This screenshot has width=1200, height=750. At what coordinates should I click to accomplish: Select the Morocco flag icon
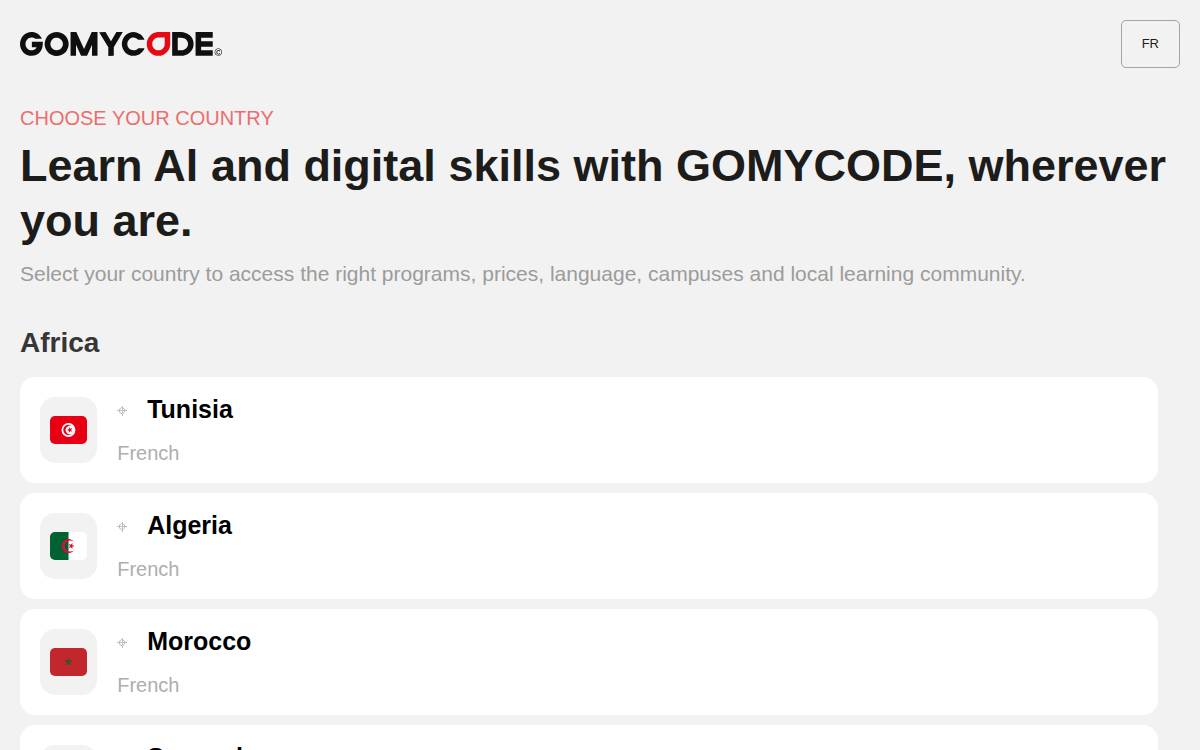(68, 662)
